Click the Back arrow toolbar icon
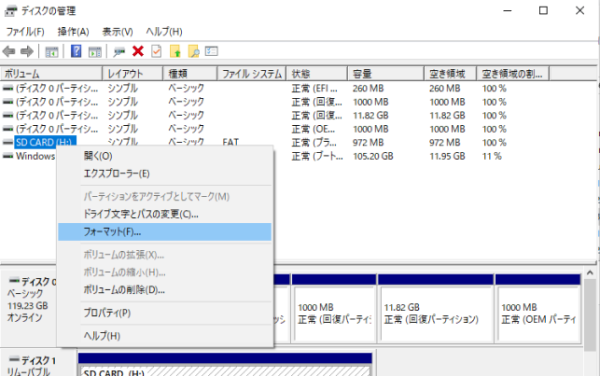Image resolution: width=600 pixels, height=377 pixels. (9, 51)
